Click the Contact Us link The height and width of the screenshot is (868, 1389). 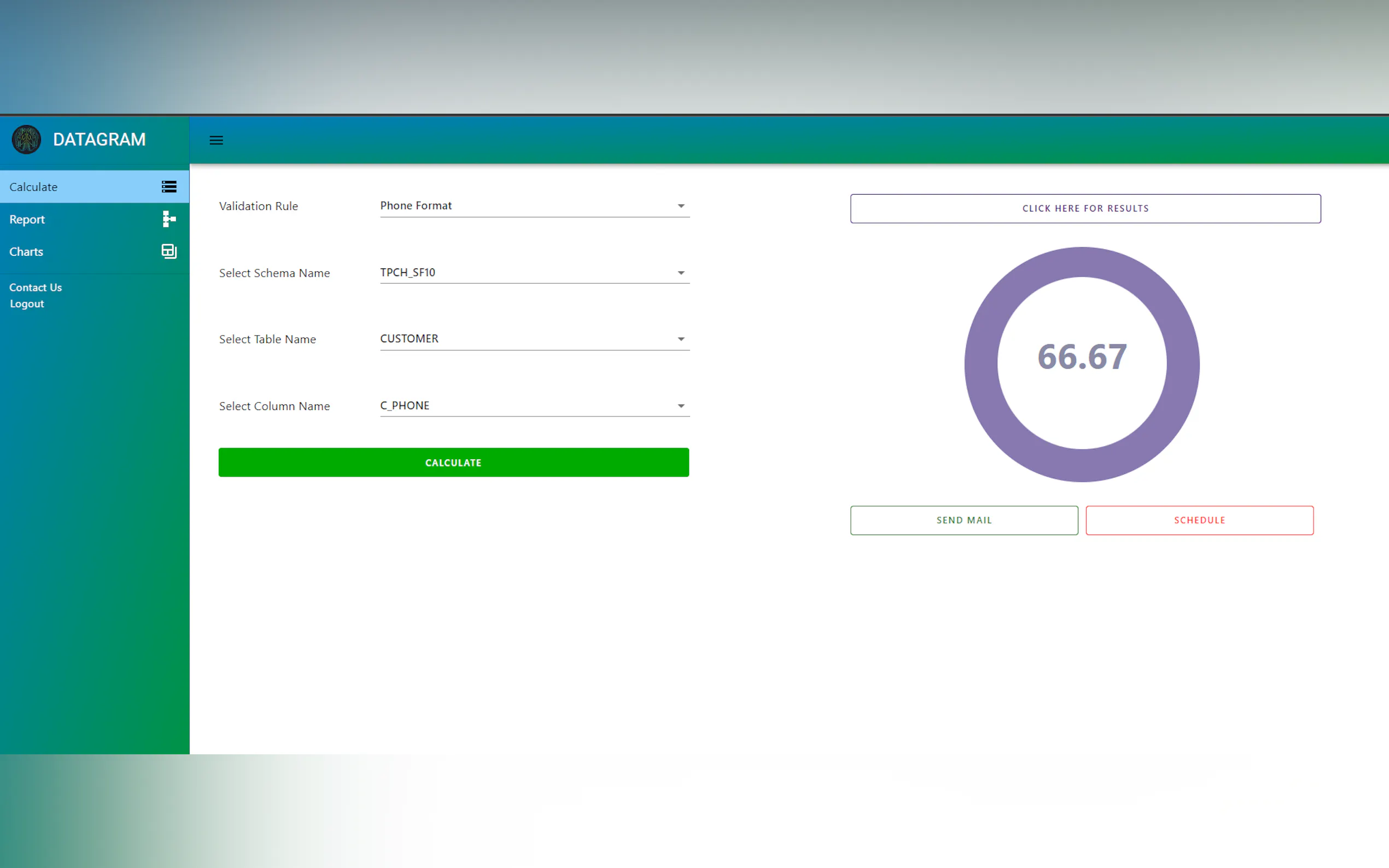(x=36, y=288)
